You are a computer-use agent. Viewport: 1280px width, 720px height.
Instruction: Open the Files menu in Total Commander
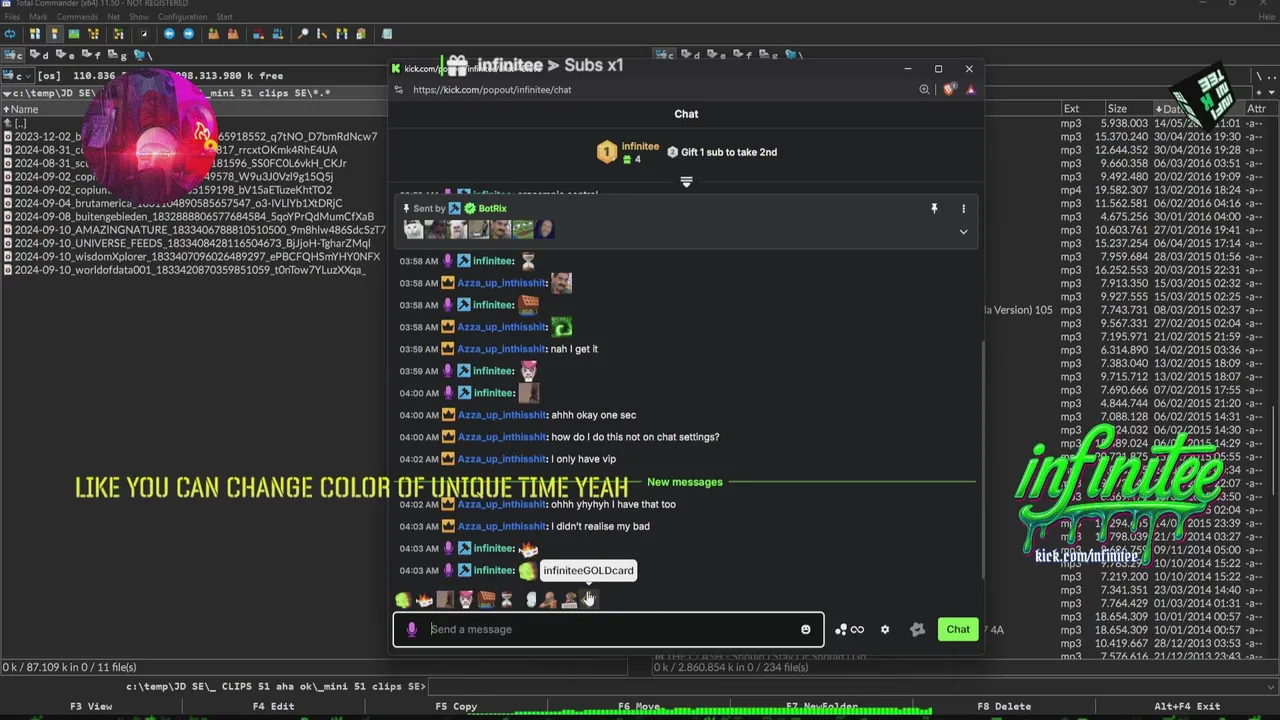coord(12,17)
